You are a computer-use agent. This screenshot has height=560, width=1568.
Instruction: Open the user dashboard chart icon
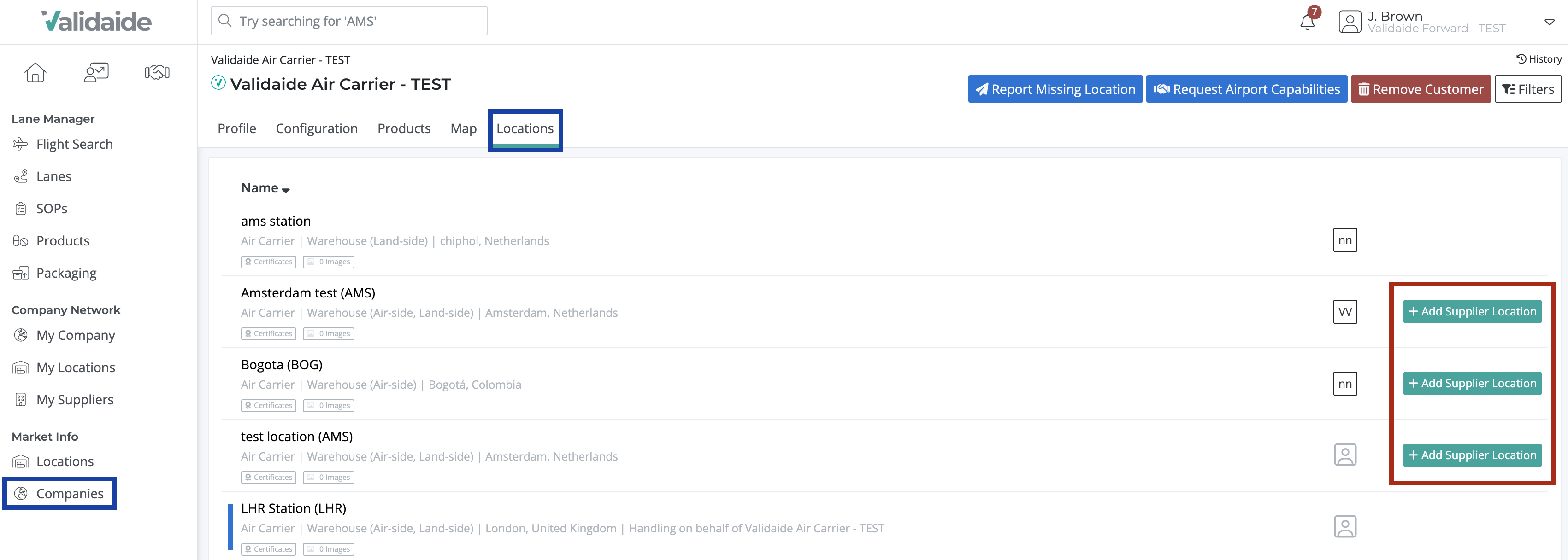96,72
